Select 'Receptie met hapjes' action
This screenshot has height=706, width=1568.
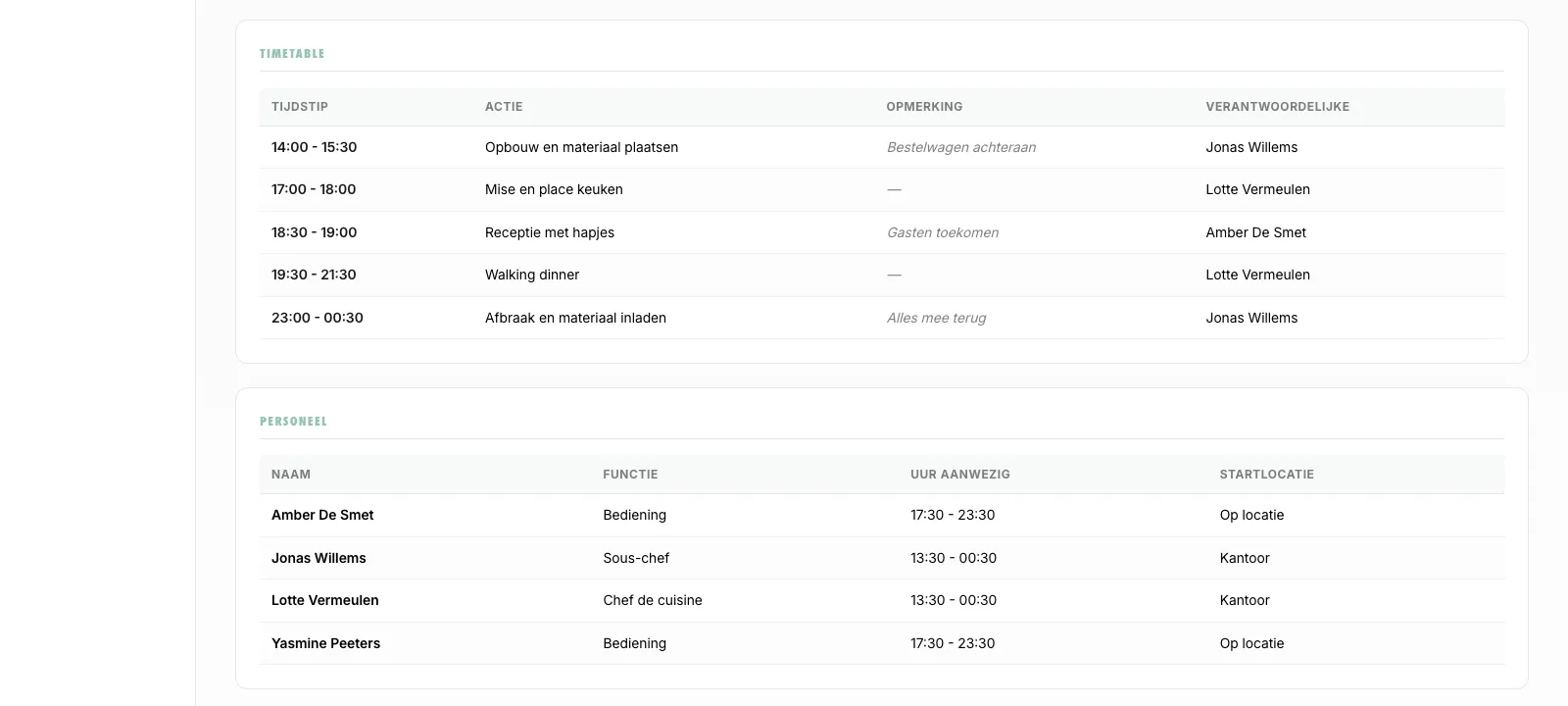tap(550, 232)
